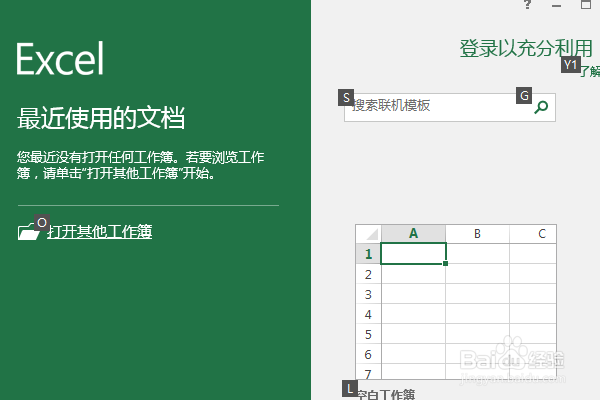Minimize the Excel window
The width and height of the screenshot is (600, 400).
pyautogui.click(x=556, y=5)
